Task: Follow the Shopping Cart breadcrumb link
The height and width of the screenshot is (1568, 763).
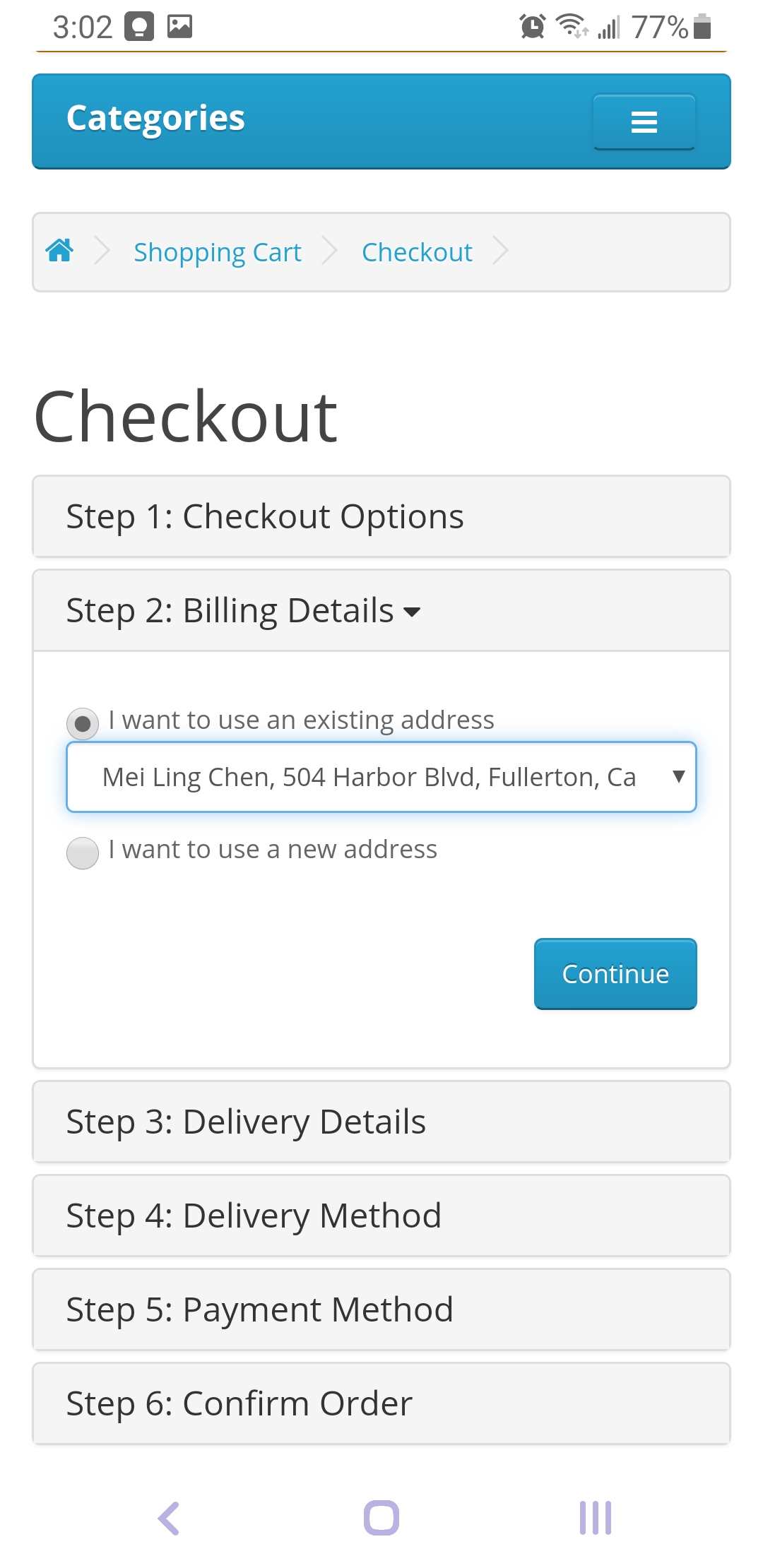Action: pos(218,252)
